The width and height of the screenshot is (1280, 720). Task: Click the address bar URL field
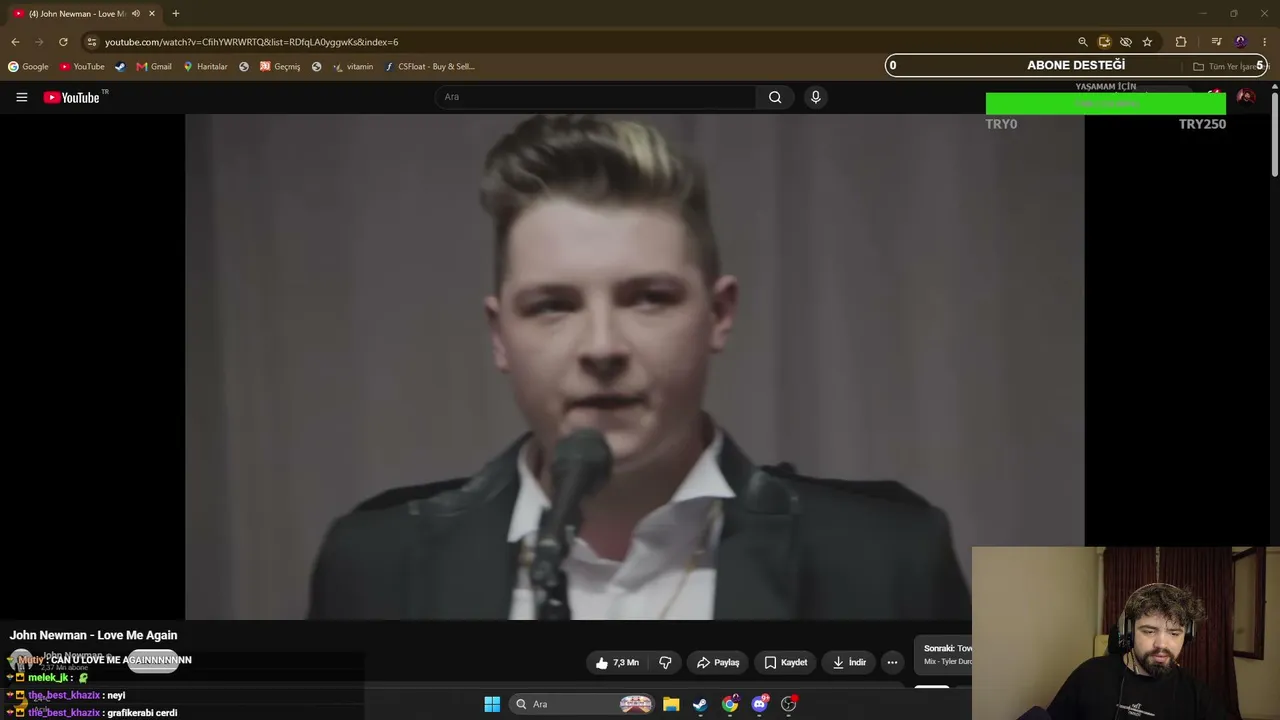580,42
